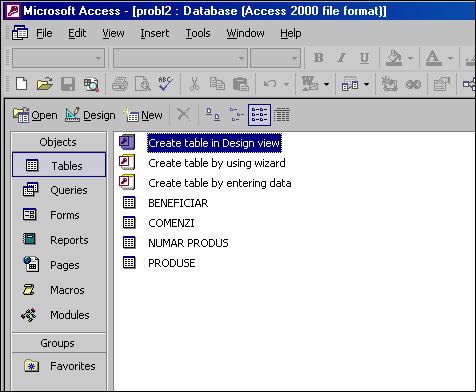Click the Analyze toolbar icon
476x392 pixels.
click(x=350, y=84)
